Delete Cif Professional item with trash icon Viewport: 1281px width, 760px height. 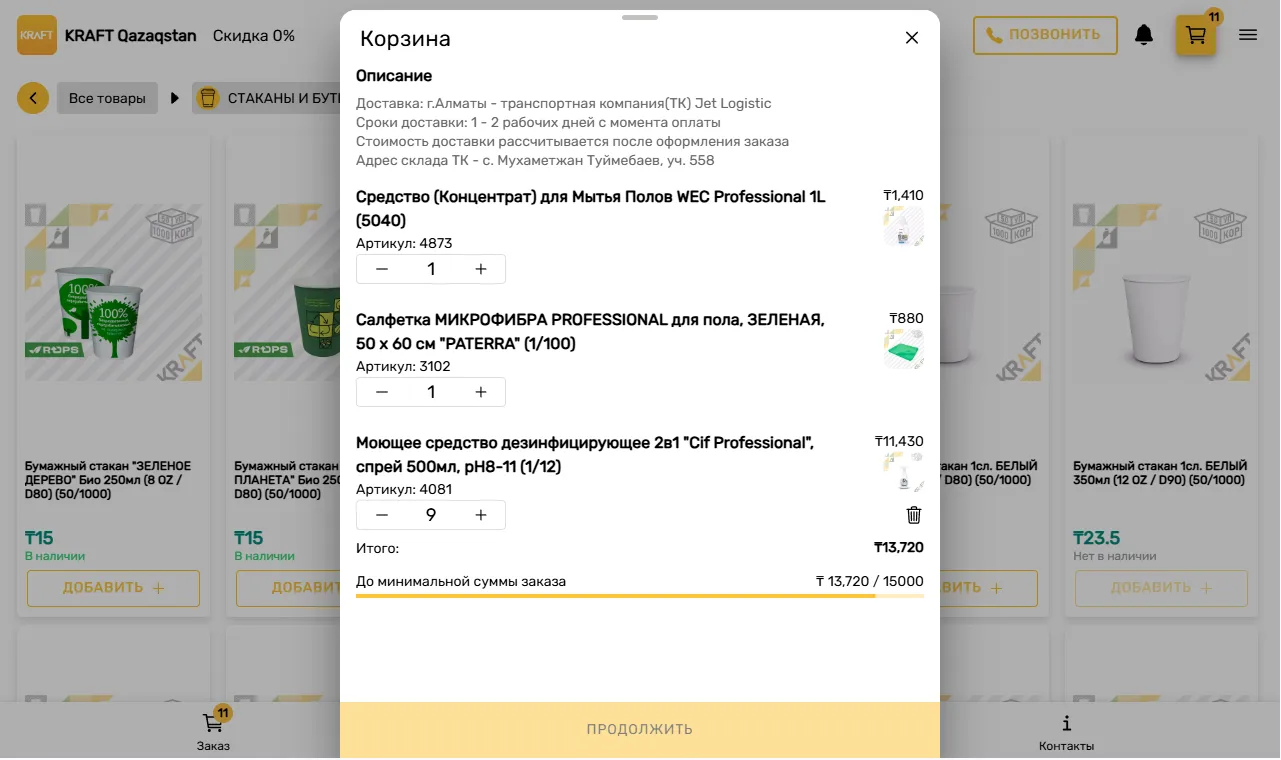913,515
